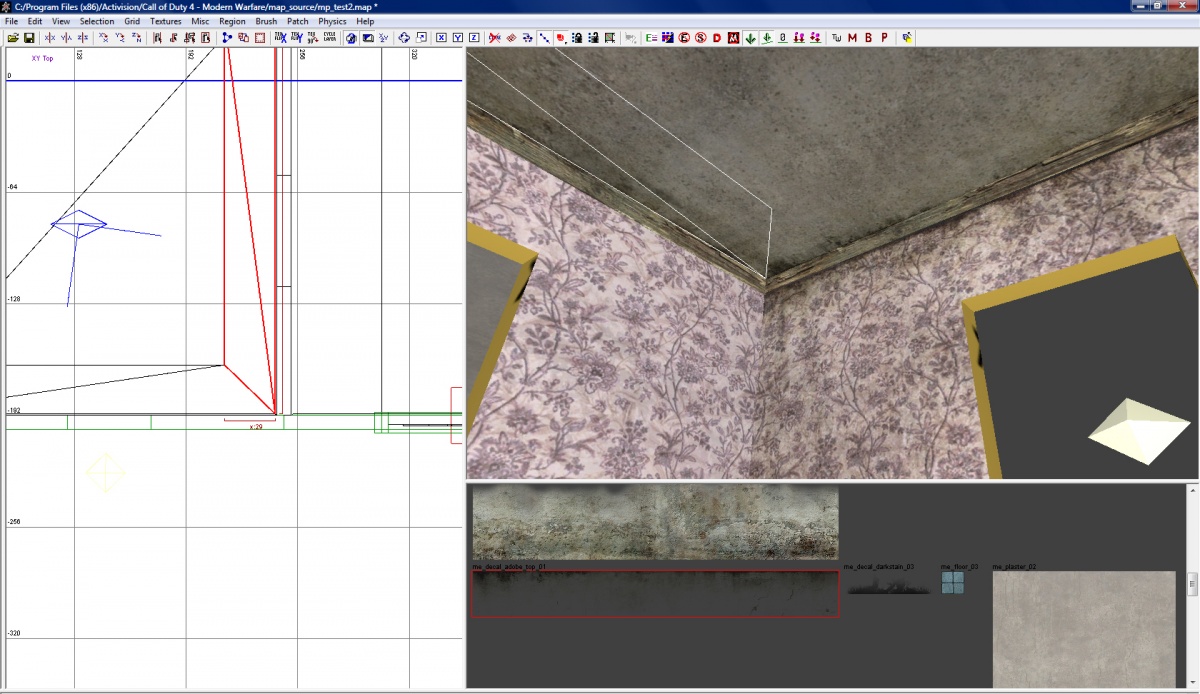Select the me_floor_03 texture
This screenshot has width=1200, height=694.
click(x=953, y=583)
